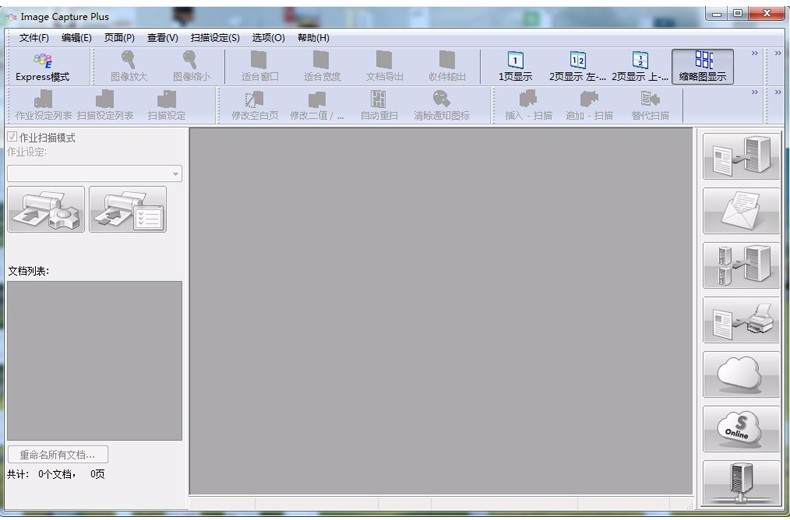Expand second-row outer toolbar overflow chevron
Screen dimensions: 790x520
[778, 92]
